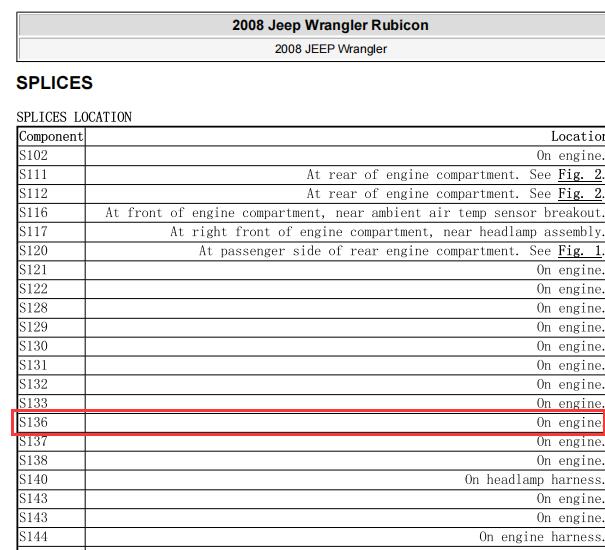605x550 pixels.
Task: Click the '2008 Jeep Wrangler Rubicon' title
Action: [330, 25]
